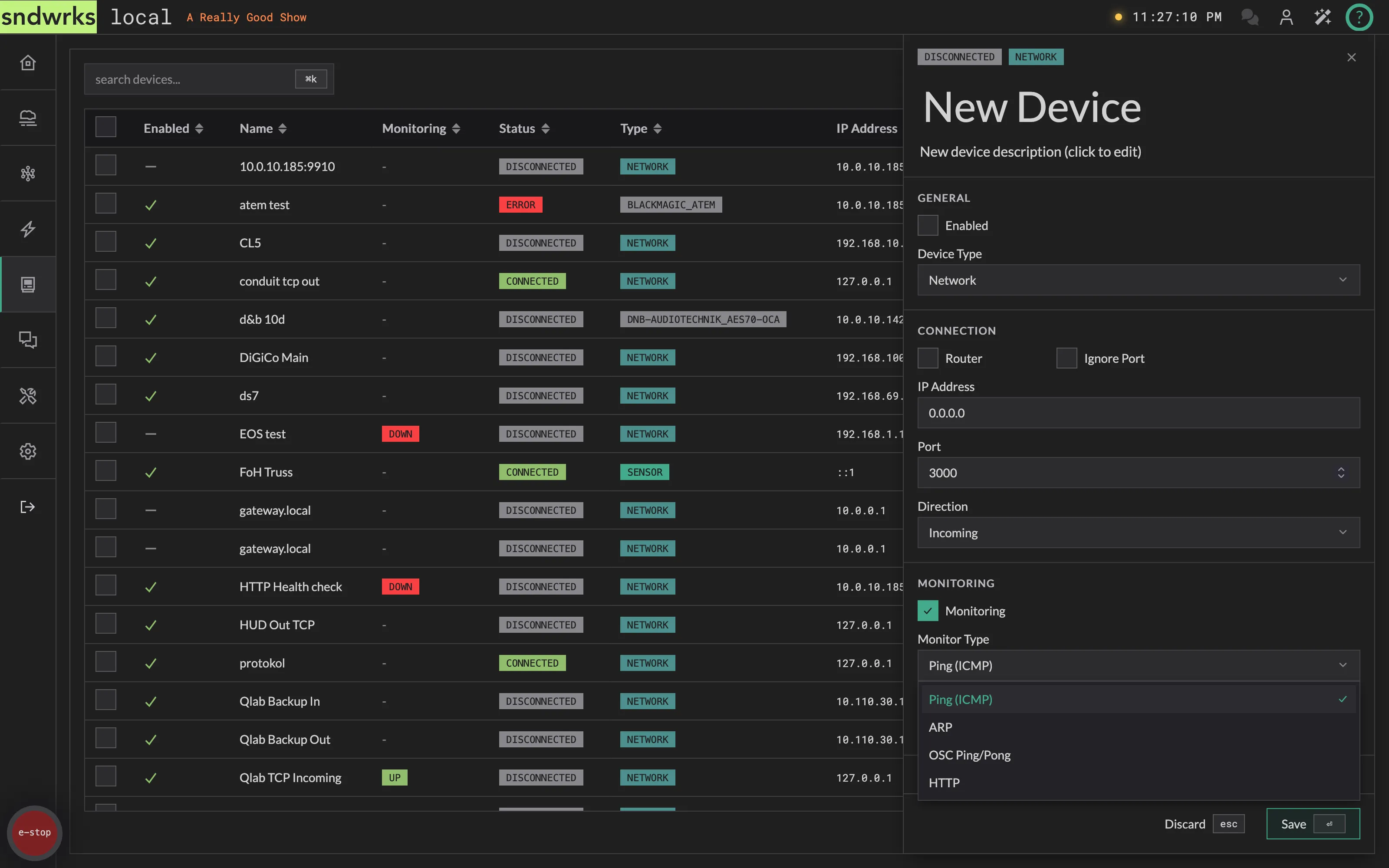Viewport: 1389px width, 868px height.
Task: Click the magic wand icon in header
Action: [1323, 17]
